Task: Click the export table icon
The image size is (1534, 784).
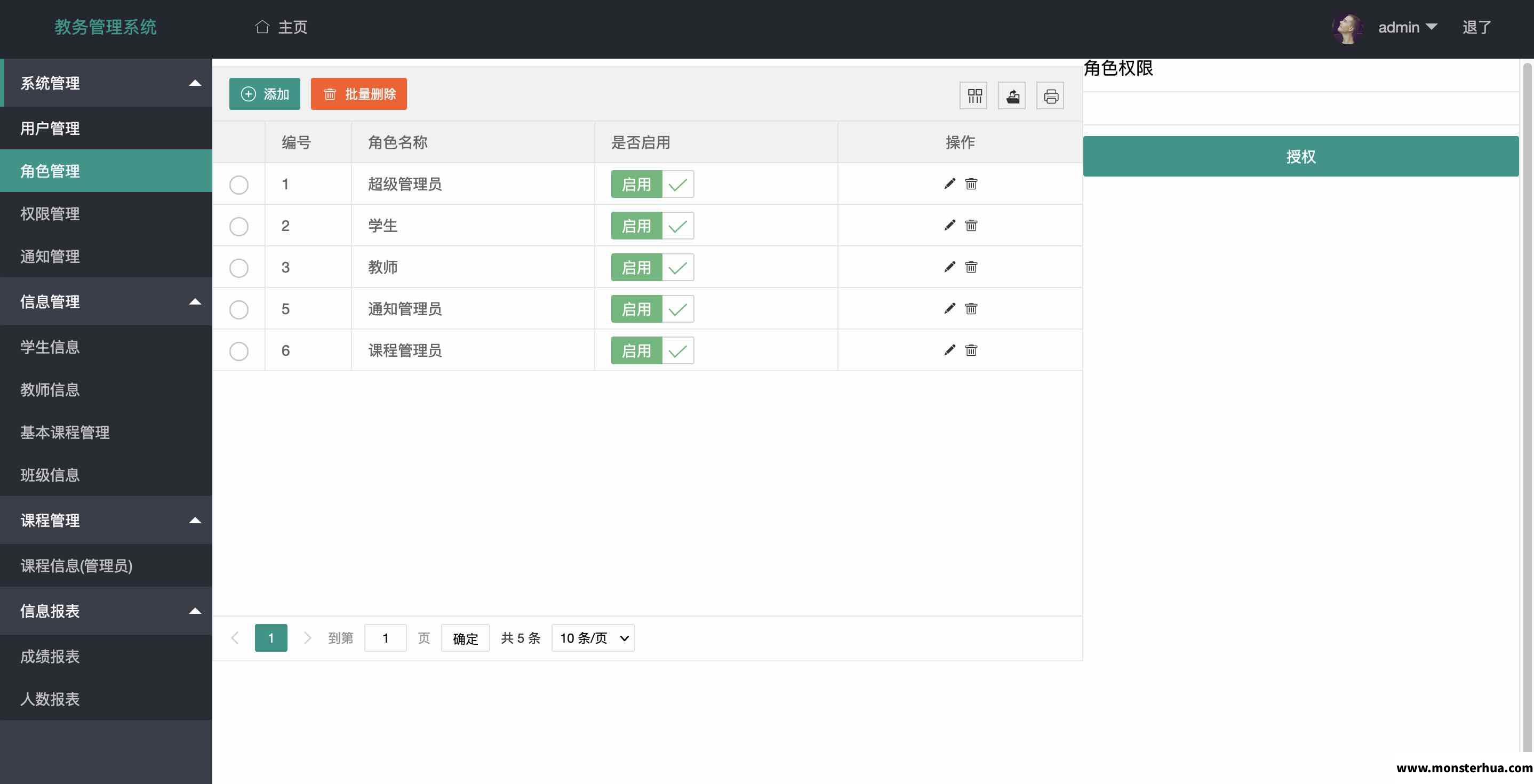Action: 1012,96
